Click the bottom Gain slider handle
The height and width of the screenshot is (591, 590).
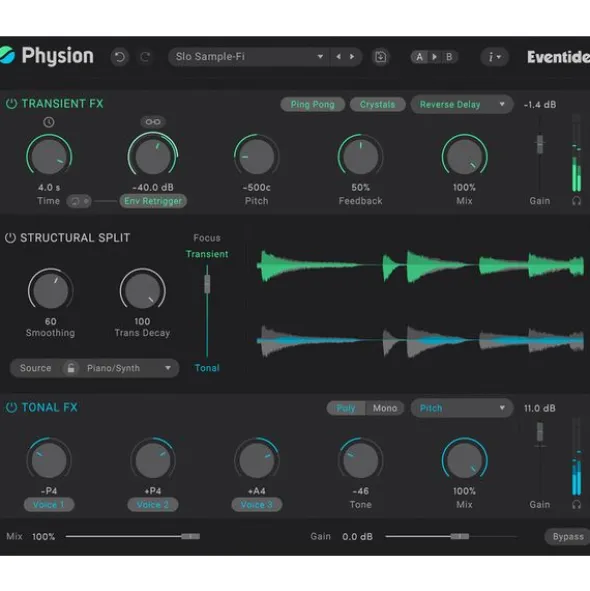pyautogui.click(x=460, y=536)
